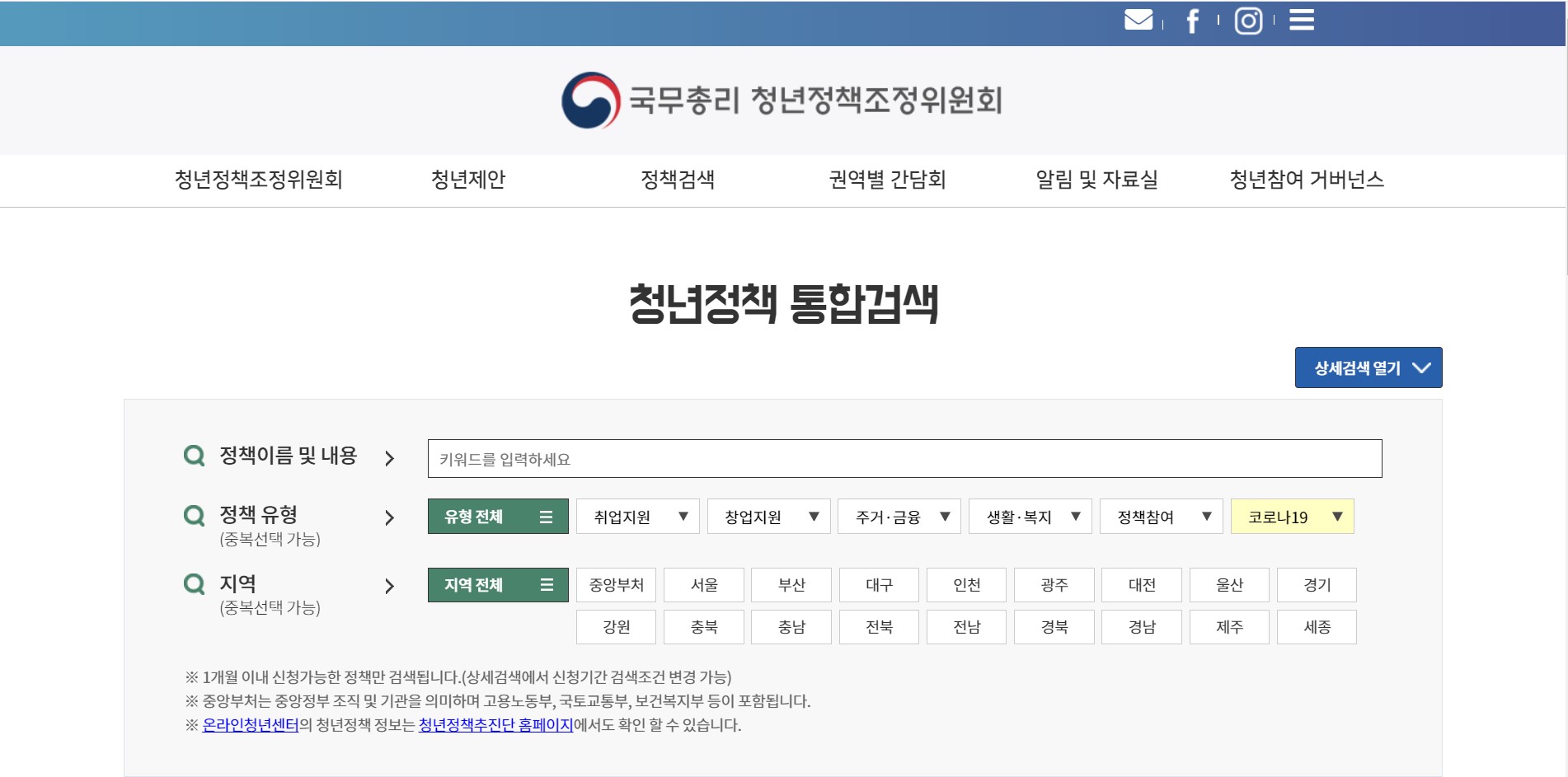Viewport: 1568px width, 777px height.
Task: Expand 창업지원 dropdown
Action: [x=769, y=517]
